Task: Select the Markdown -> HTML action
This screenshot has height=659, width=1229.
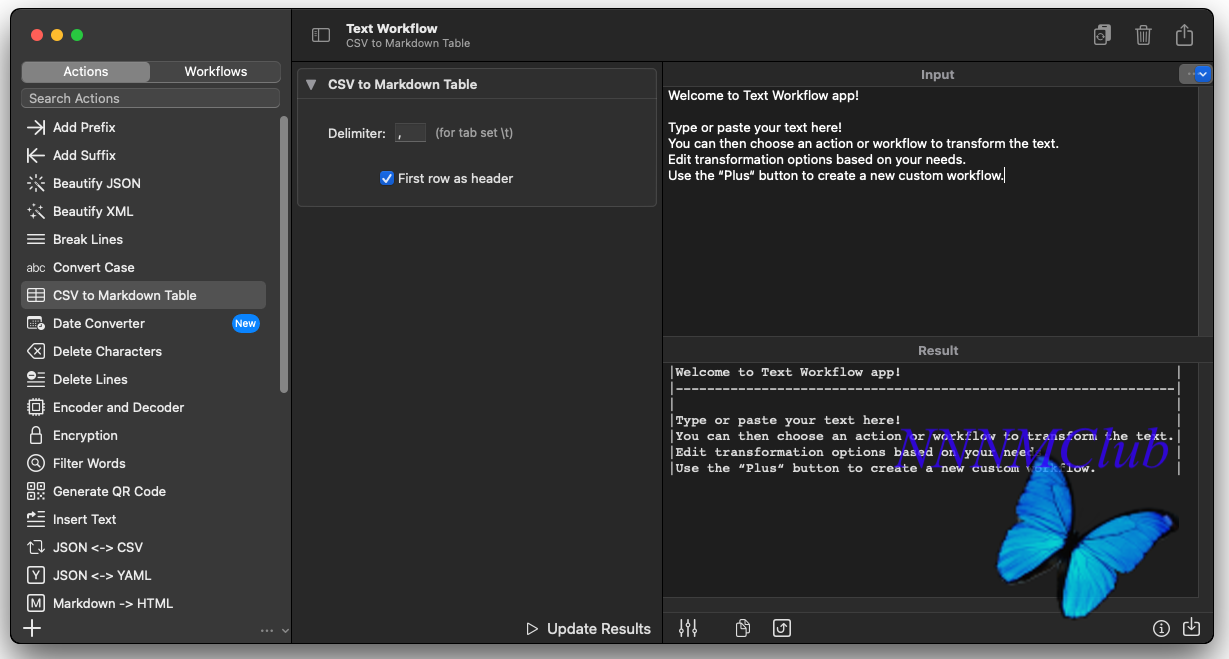Action: point(144,603)
